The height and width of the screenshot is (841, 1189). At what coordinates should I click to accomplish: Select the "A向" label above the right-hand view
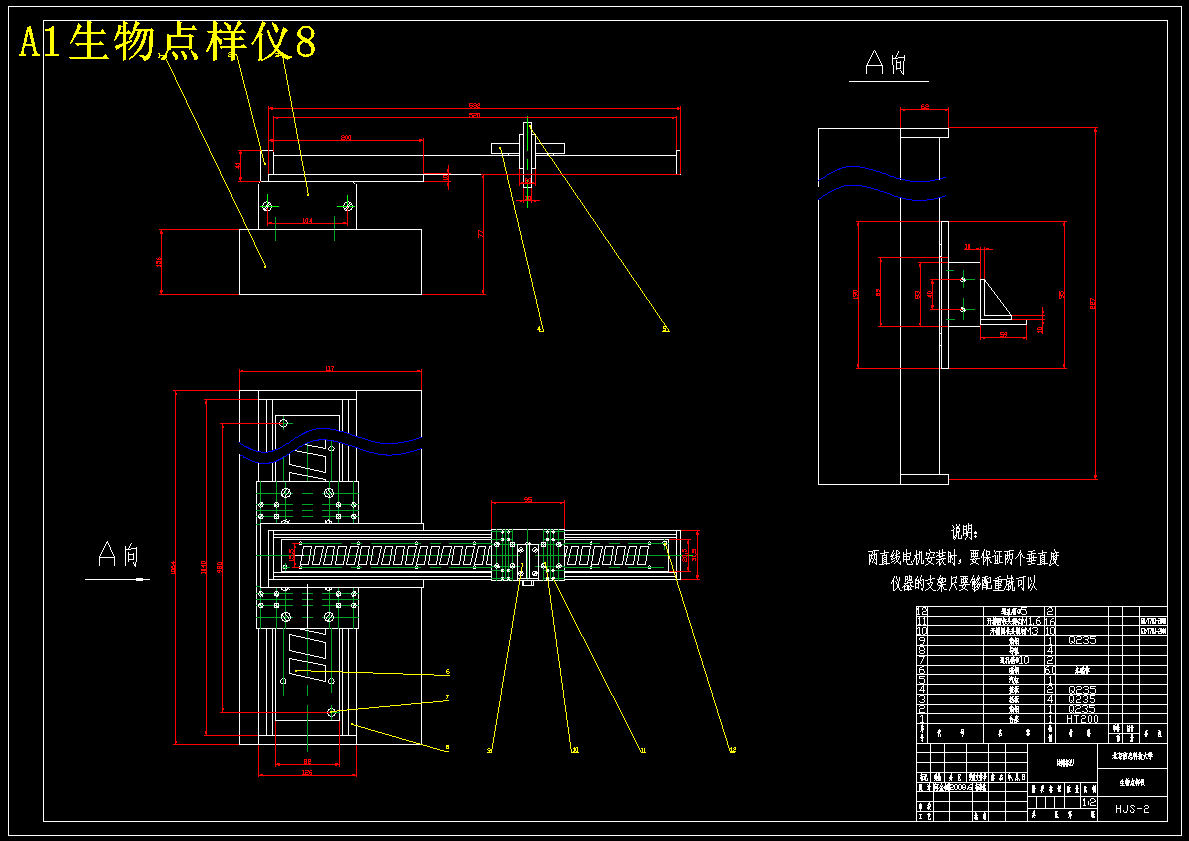(x=886, y=63)
